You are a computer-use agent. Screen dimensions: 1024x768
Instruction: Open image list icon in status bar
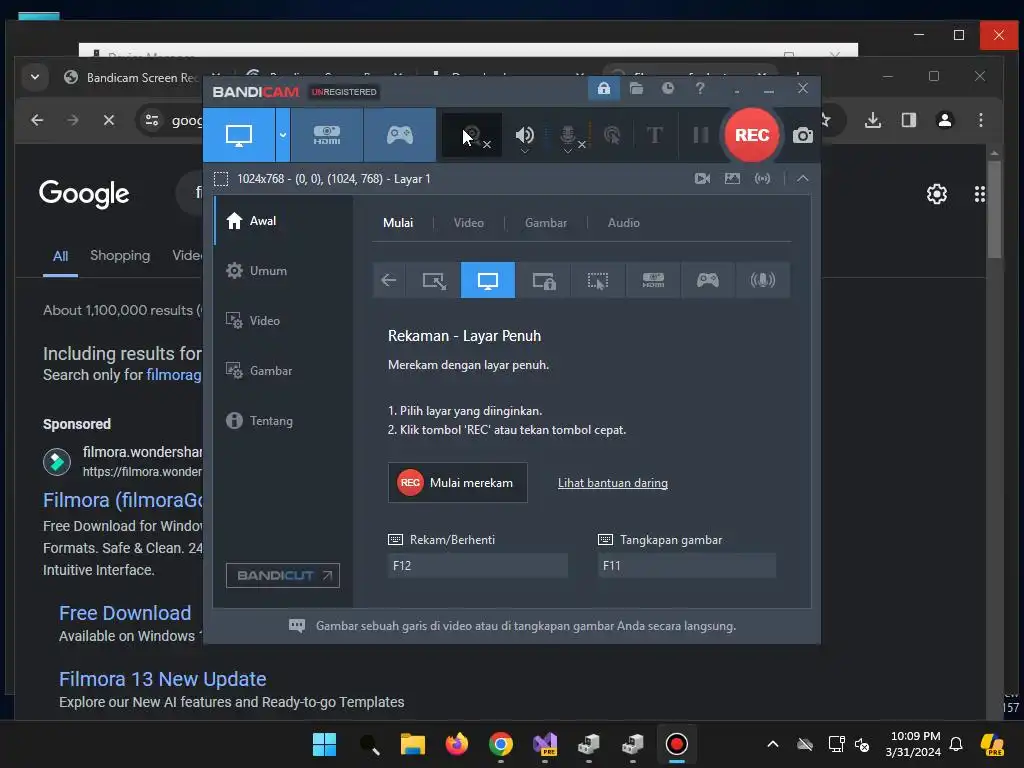coord(732,178)
